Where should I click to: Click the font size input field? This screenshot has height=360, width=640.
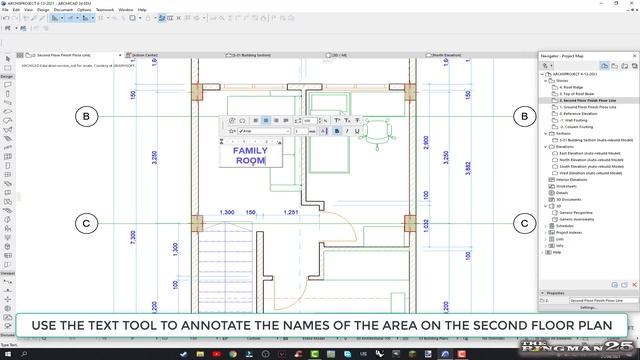301,131
